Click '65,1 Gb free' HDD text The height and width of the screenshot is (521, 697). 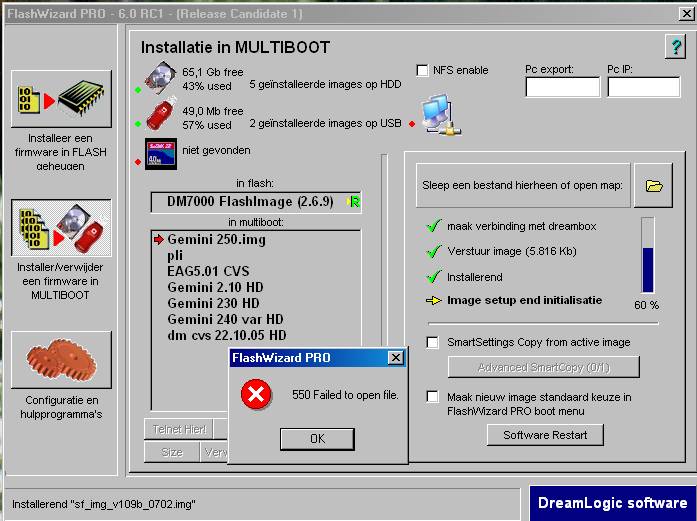[x=213, y=72]
